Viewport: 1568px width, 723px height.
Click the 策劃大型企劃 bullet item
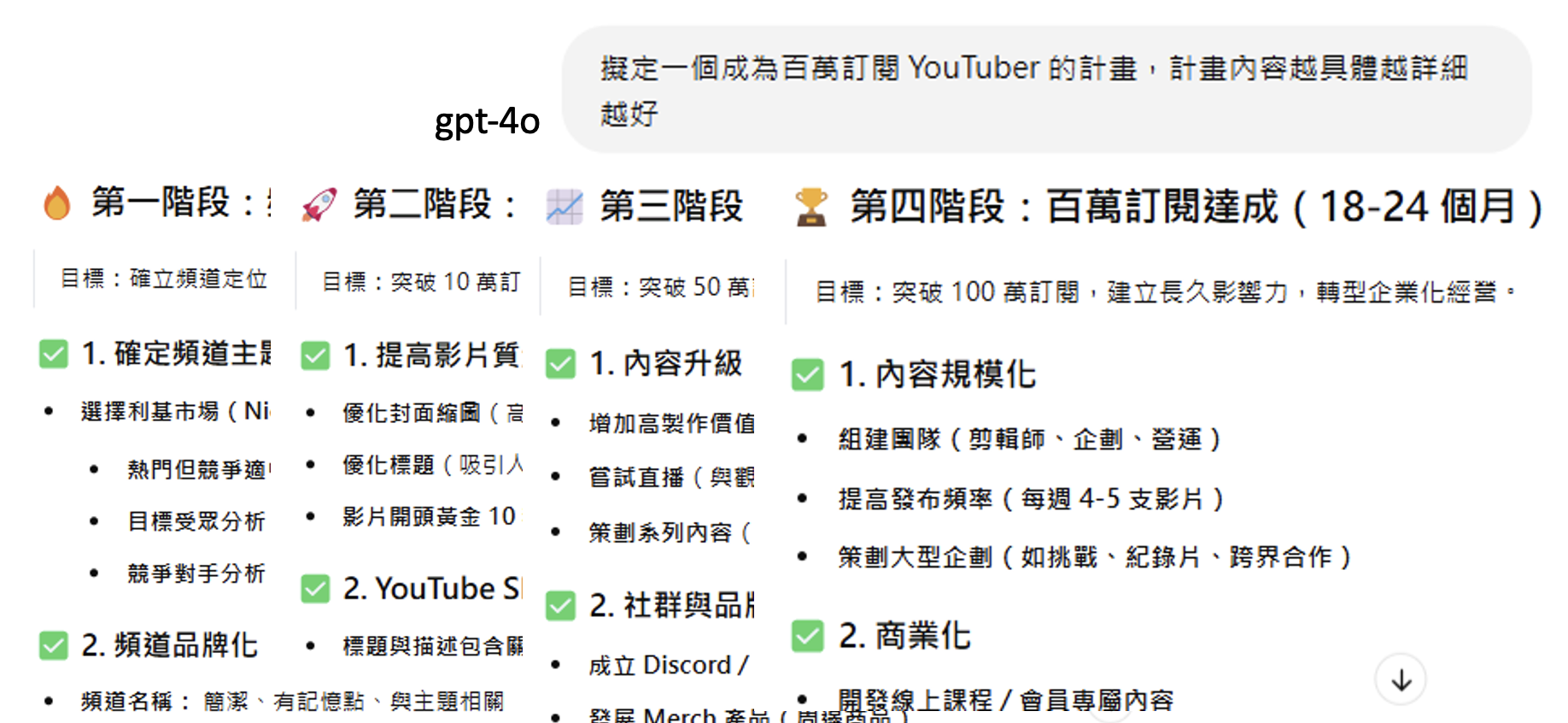coord(1093,557)
